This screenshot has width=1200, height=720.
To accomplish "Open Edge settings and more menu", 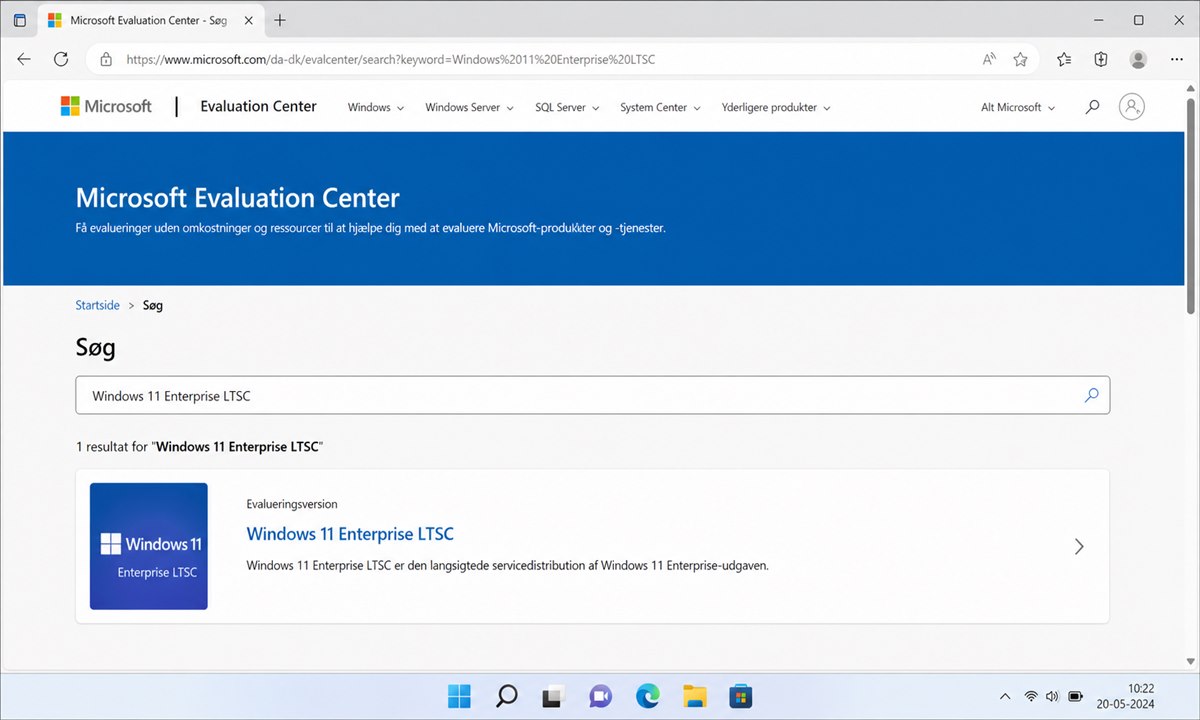I will click(1175, 59).
